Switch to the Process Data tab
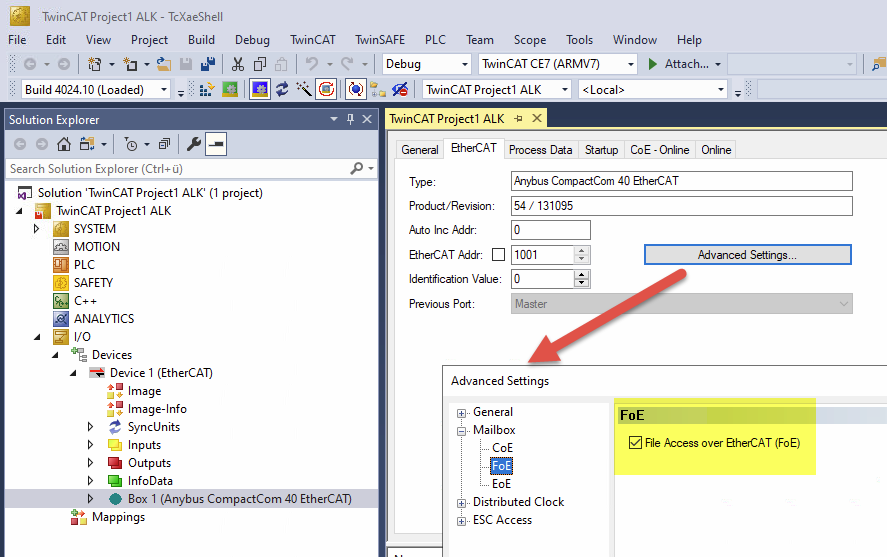887x557 pixels. [x=540, y=150]
